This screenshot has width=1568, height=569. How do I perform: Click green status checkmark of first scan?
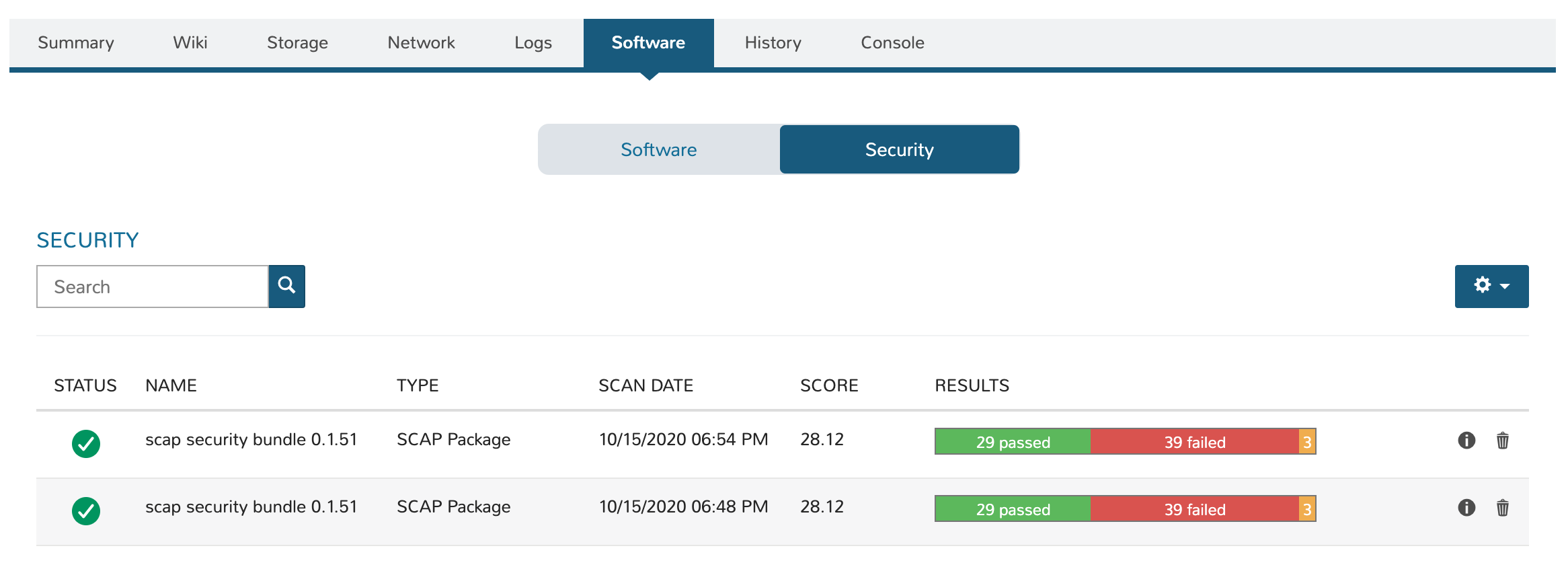(x=86, y=443)
